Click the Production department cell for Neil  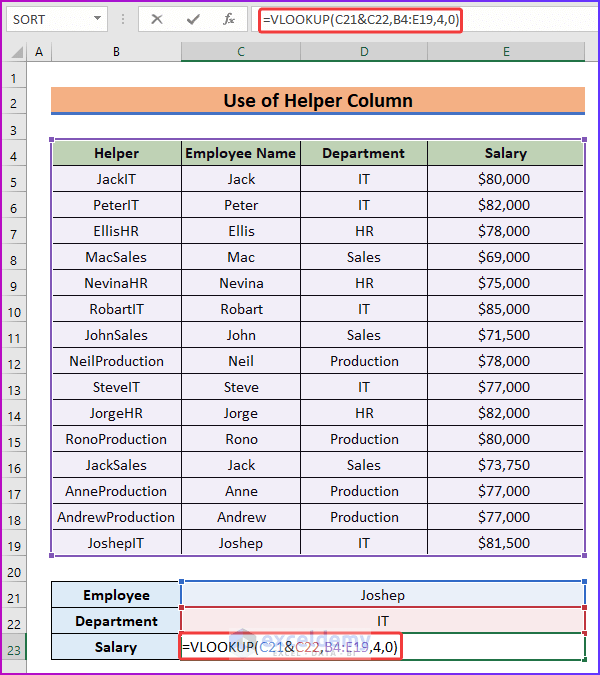click(x=364, y=361)
